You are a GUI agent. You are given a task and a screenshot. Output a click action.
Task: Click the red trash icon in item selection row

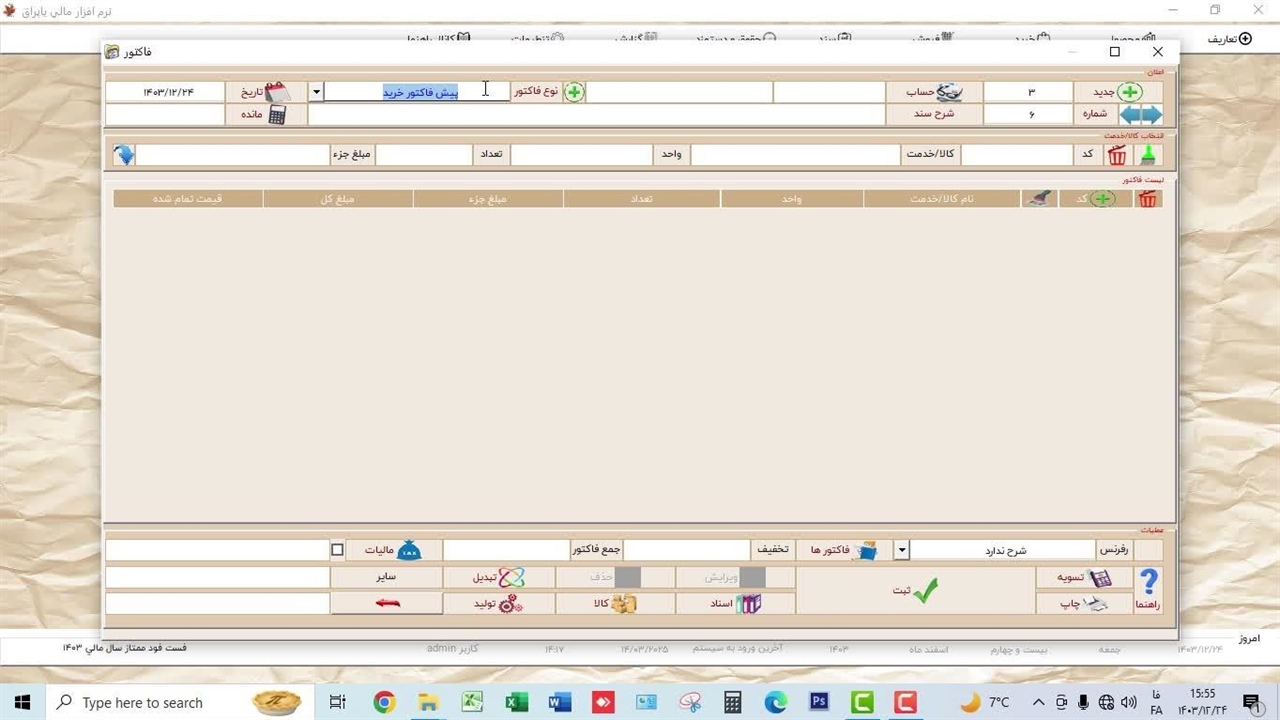pos(1117,155)
